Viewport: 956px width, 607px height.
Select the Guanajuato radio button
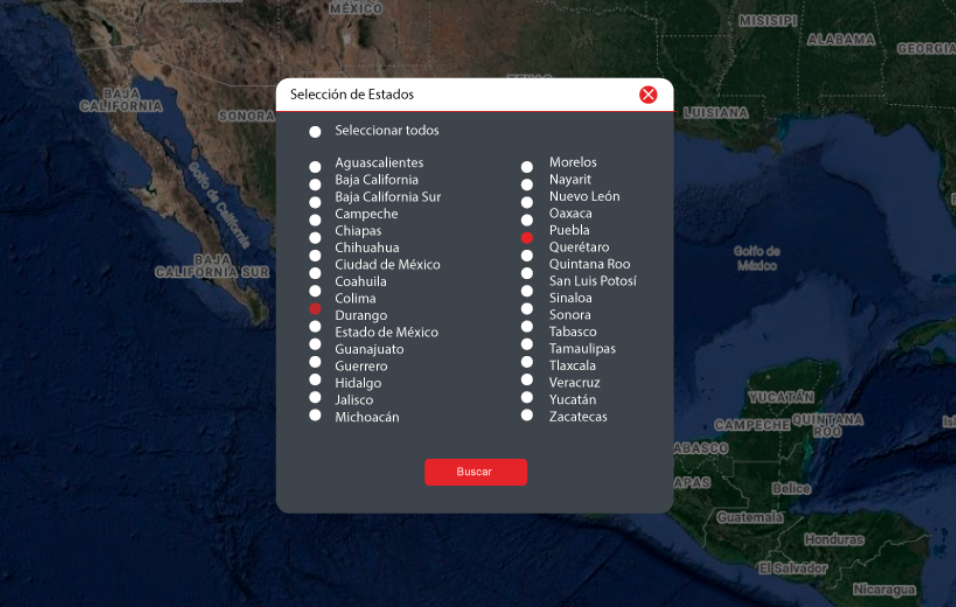click(315, 344)
